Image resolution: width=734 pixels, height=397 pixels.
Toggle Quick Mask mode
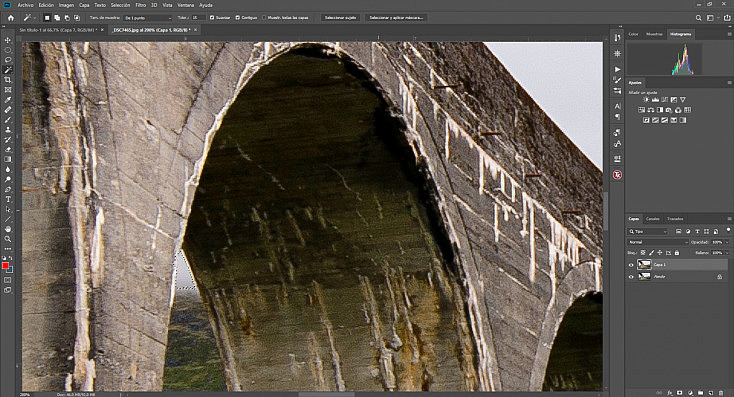8,280
